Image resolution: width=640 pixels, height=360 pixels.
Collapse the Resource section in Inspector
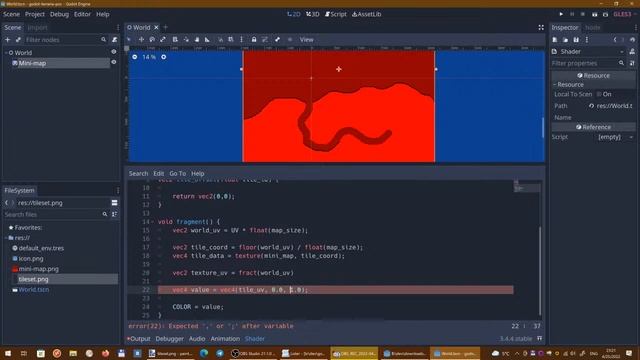click(555, 84)
